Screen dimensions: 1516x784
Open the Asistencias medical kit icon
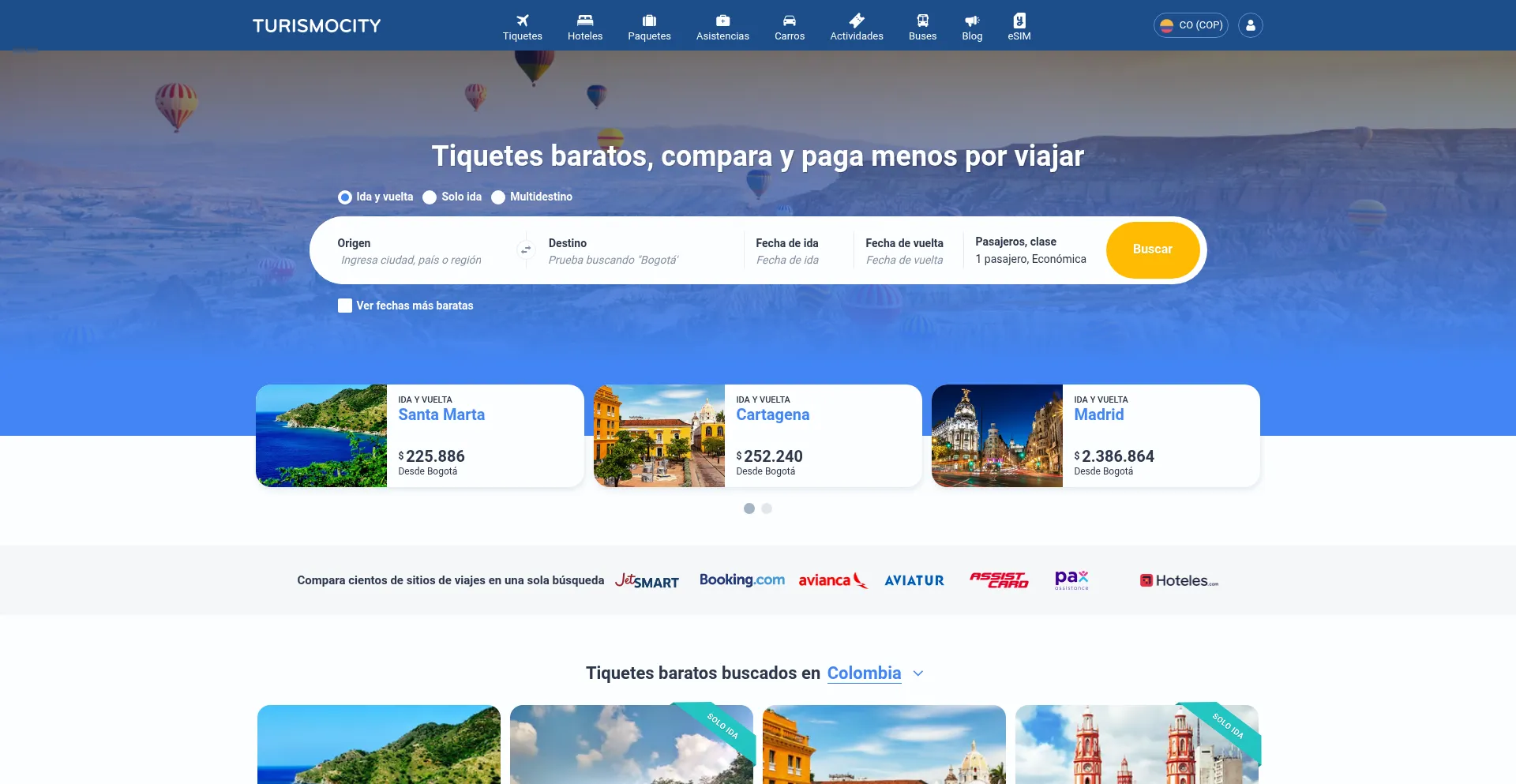point(722,21)
